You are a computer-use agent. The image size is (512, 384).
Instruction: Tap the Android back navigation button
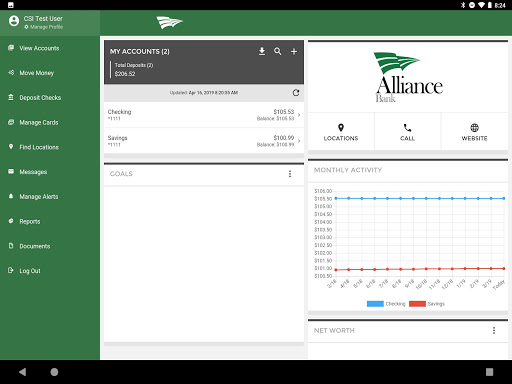[x=22, y=372]
